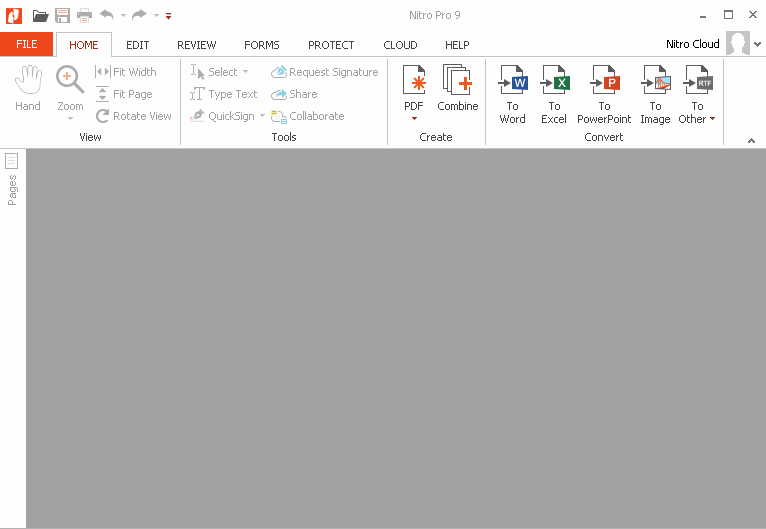Customize Quick Access Toolbar dropdown
Image resolution: width=766 pixels, height=529 pixels.
click(169, 16)
